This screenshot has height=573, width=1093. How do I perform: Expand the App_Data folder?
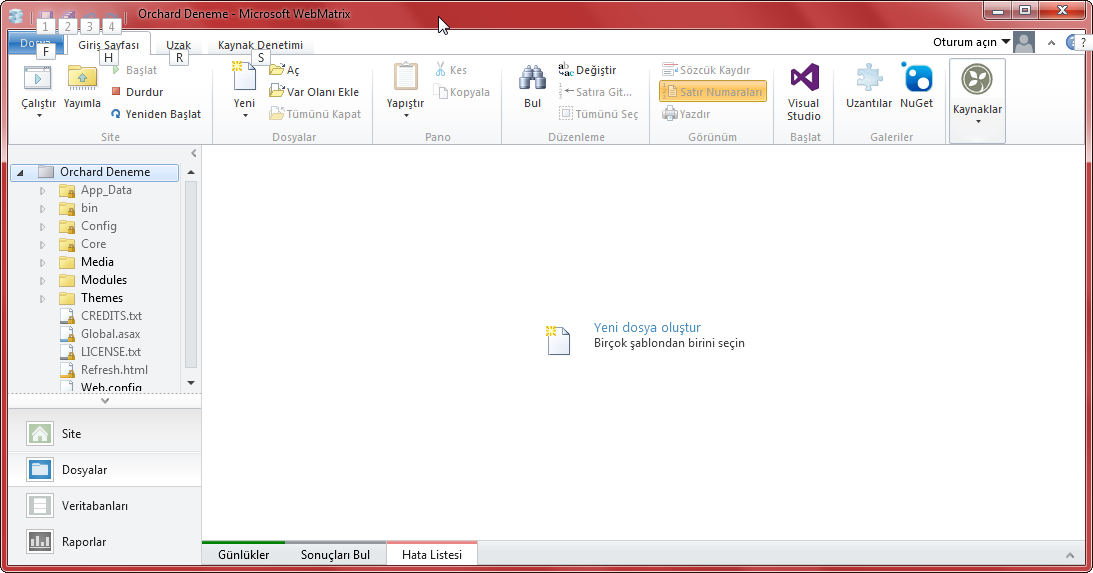pyautogui.click(x=43, y=190)
